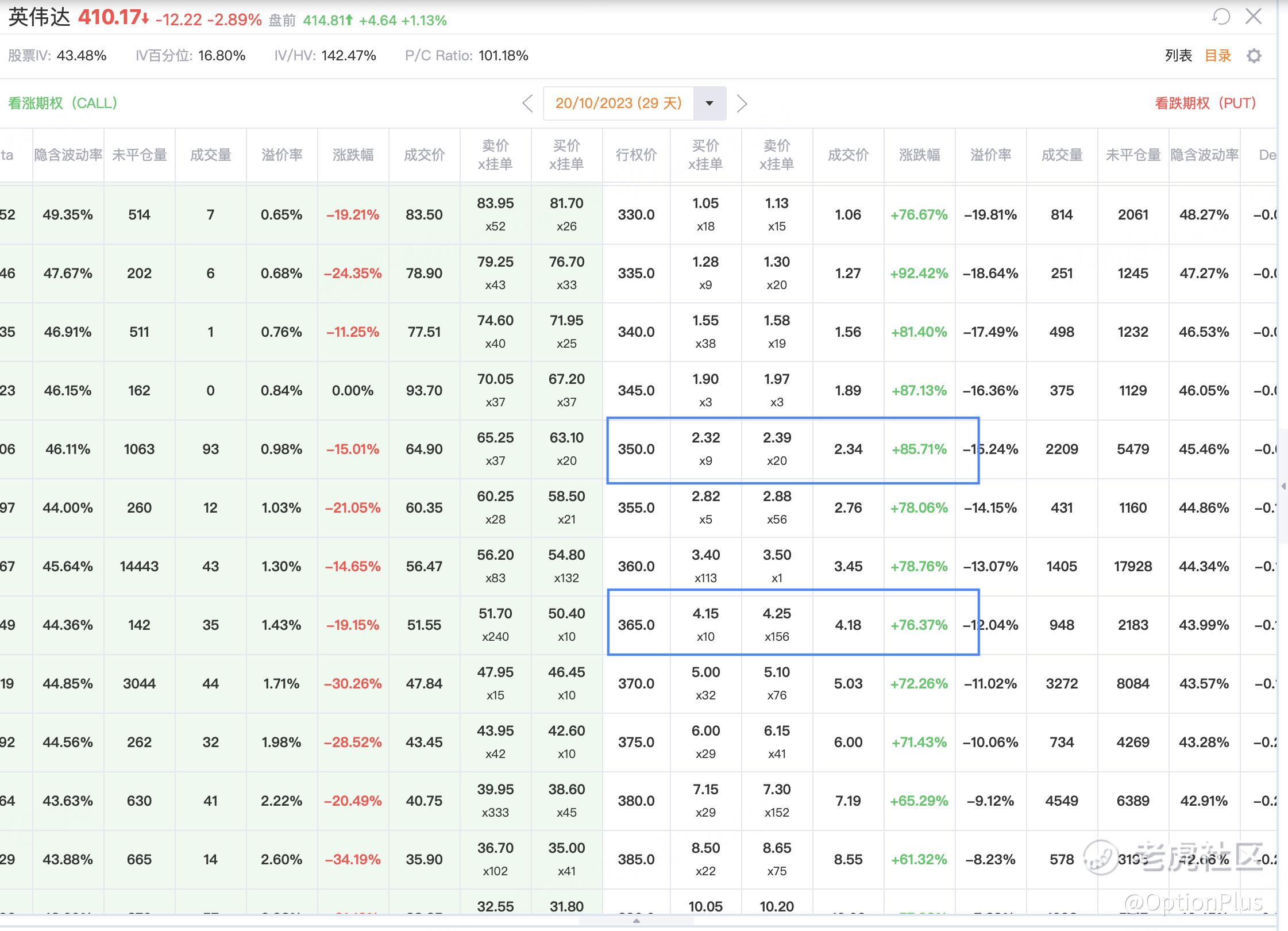Click call ask 83.95 x52 cell

[496, 215]
